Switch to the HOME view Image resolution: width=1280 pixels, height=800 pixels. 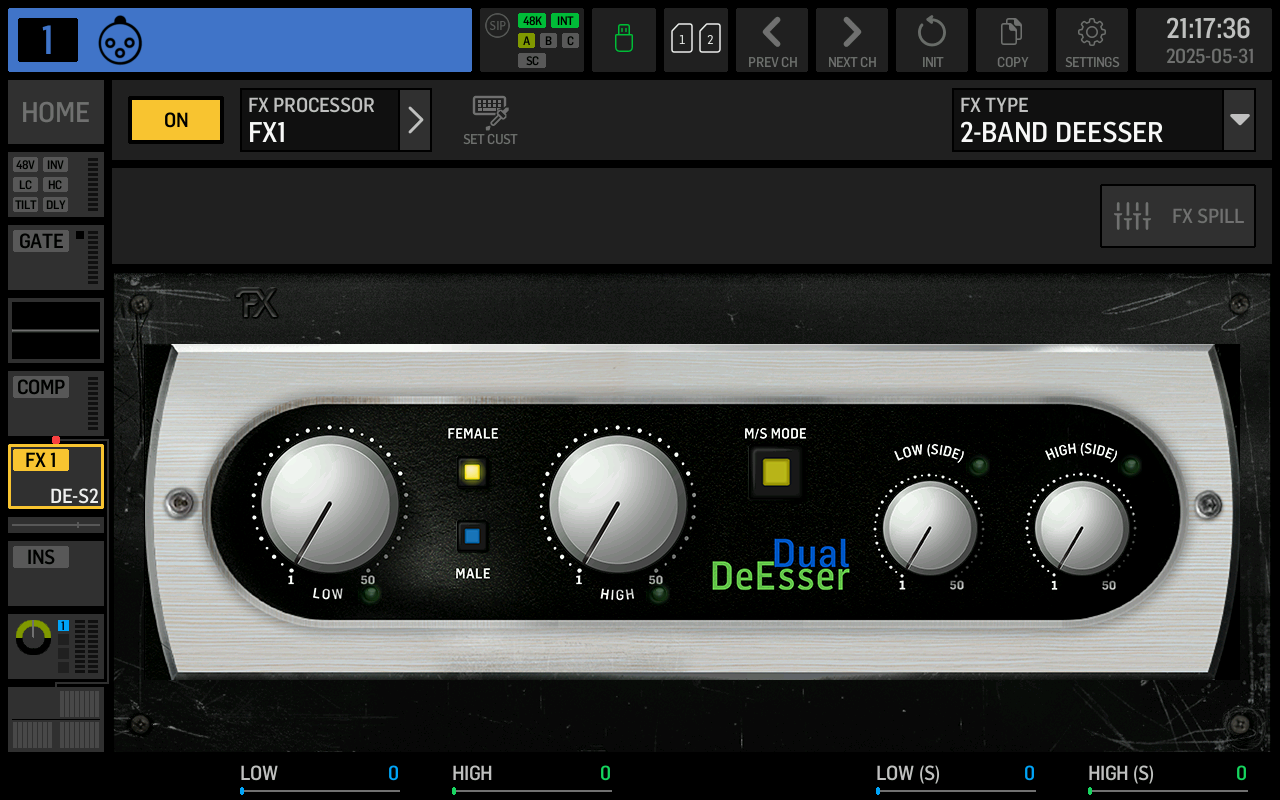[x=55, y=112]
